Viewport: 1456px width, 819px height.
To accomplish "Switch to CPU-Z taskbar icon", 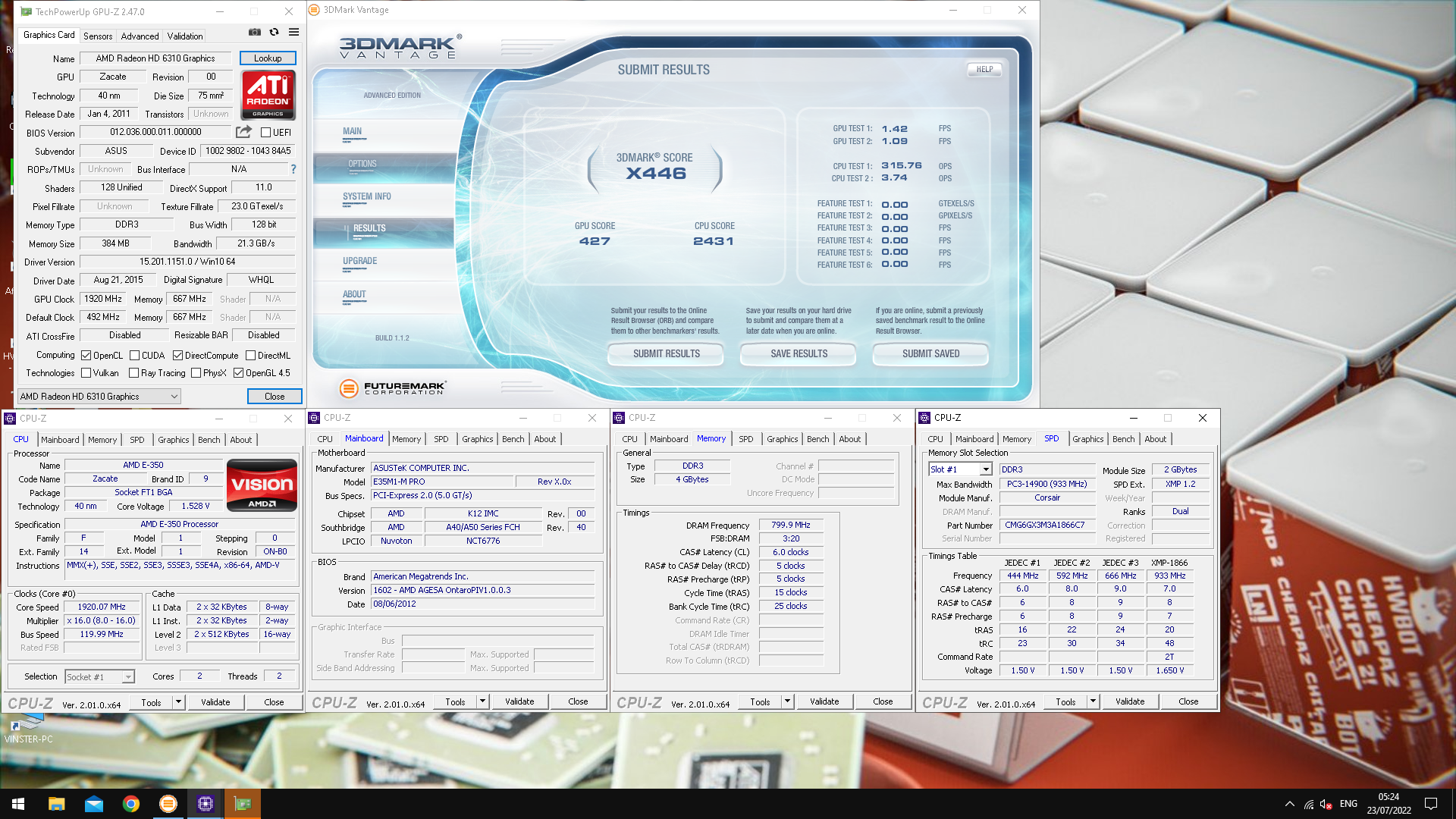I will (205, 804).
